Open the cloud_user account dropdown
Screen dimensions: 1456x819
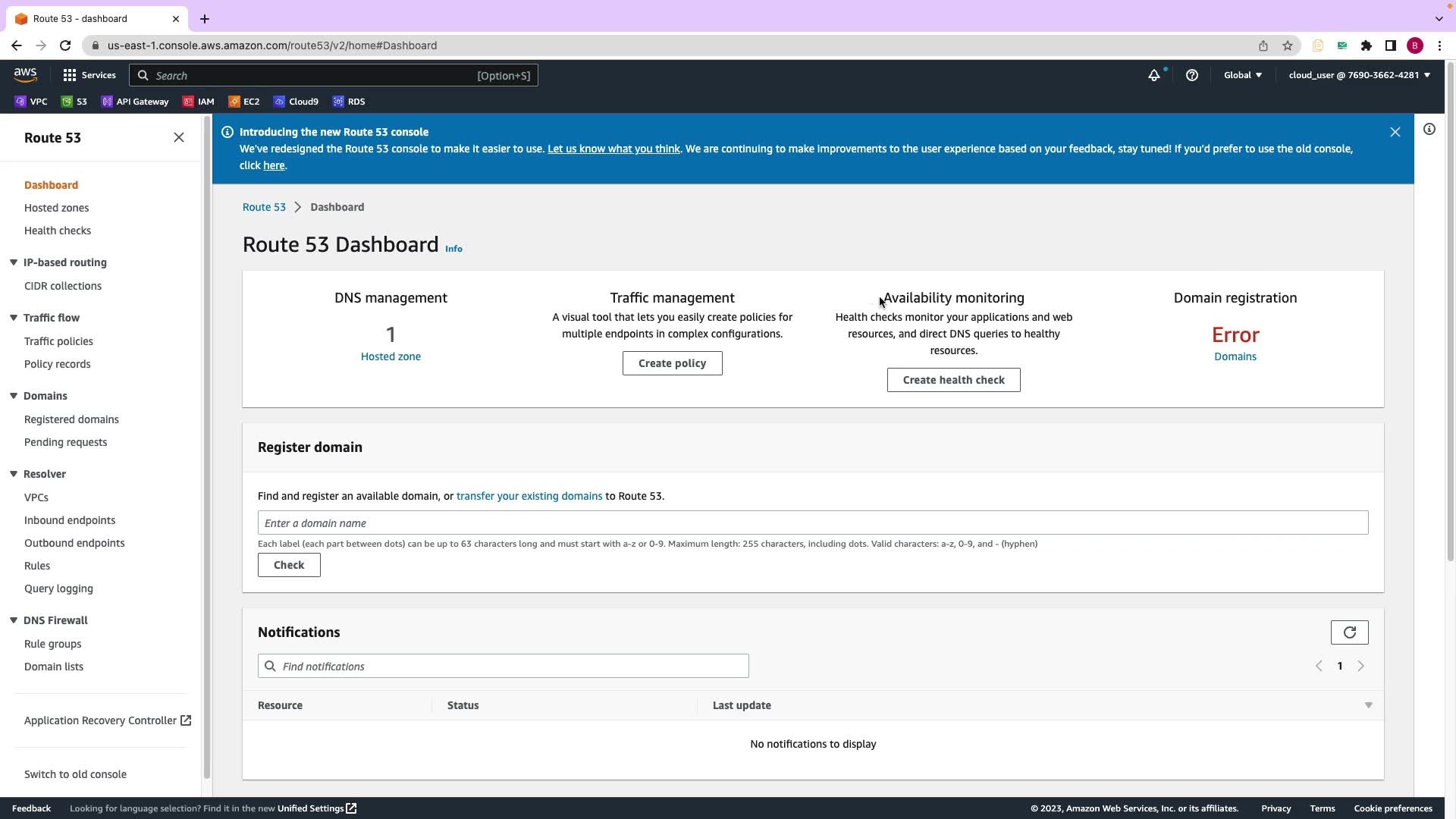click(x=1358, y=75)
